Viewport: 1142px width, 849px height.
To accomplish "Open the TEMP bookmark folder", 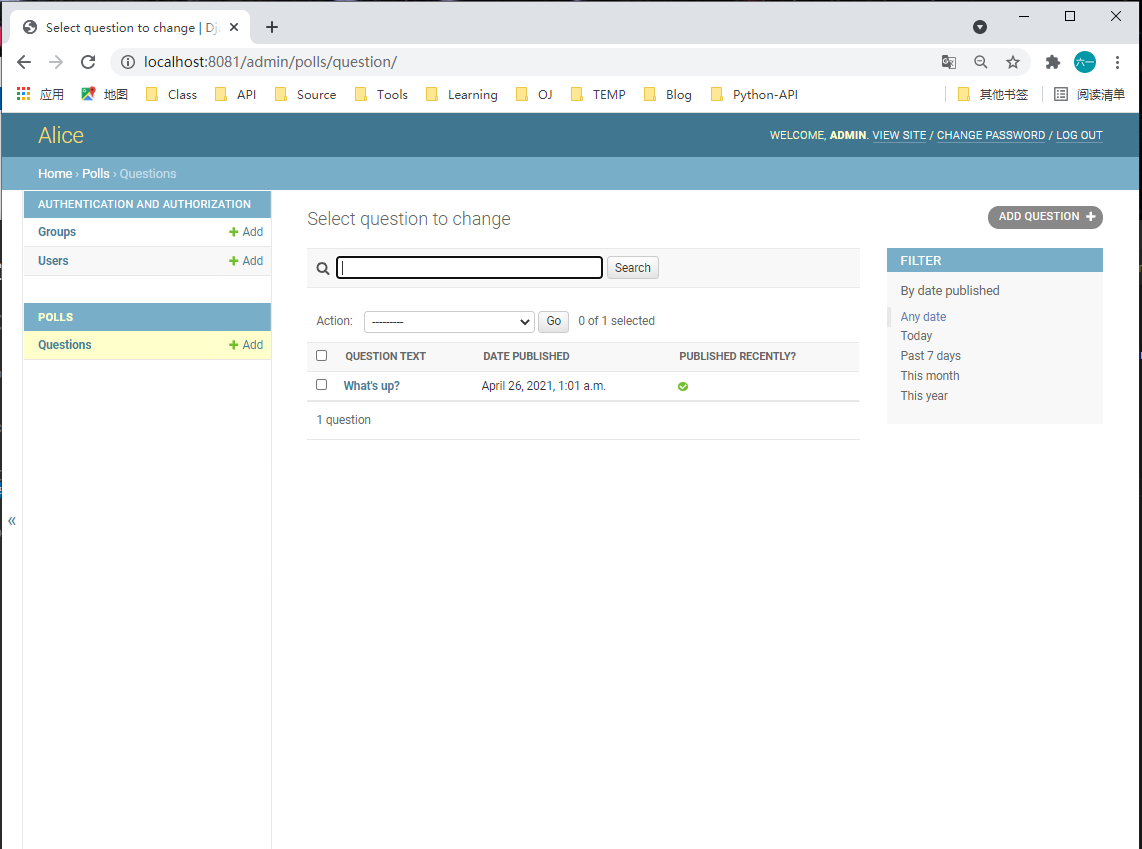I will pos(598,94).
